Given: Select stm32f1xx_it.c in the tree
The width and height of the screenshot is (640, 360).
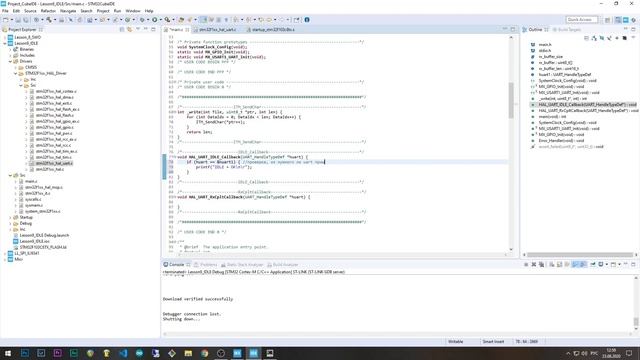Looking at the screenshot, I should (38, 193).
